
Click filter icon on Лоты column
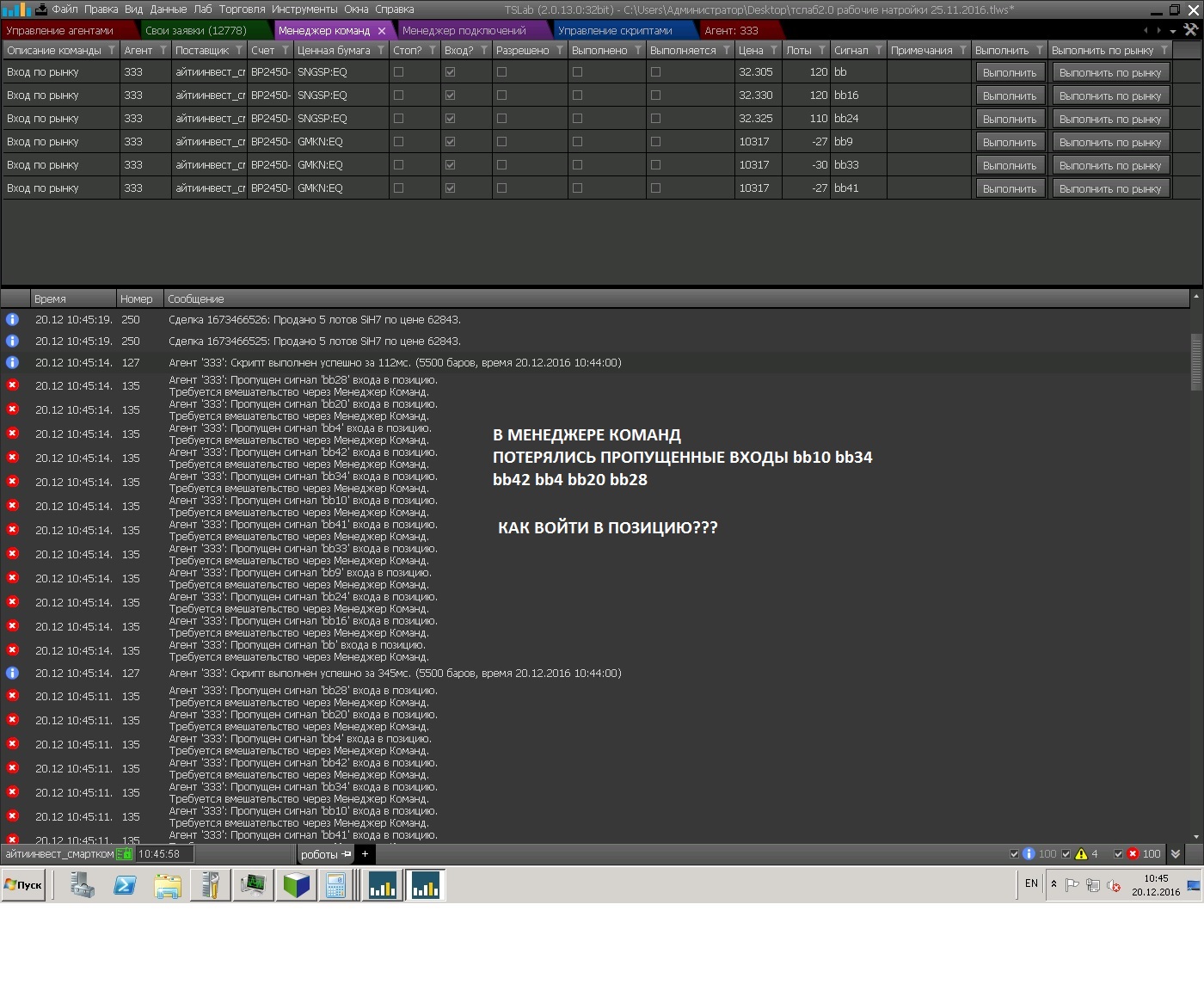tap(822, 50)
